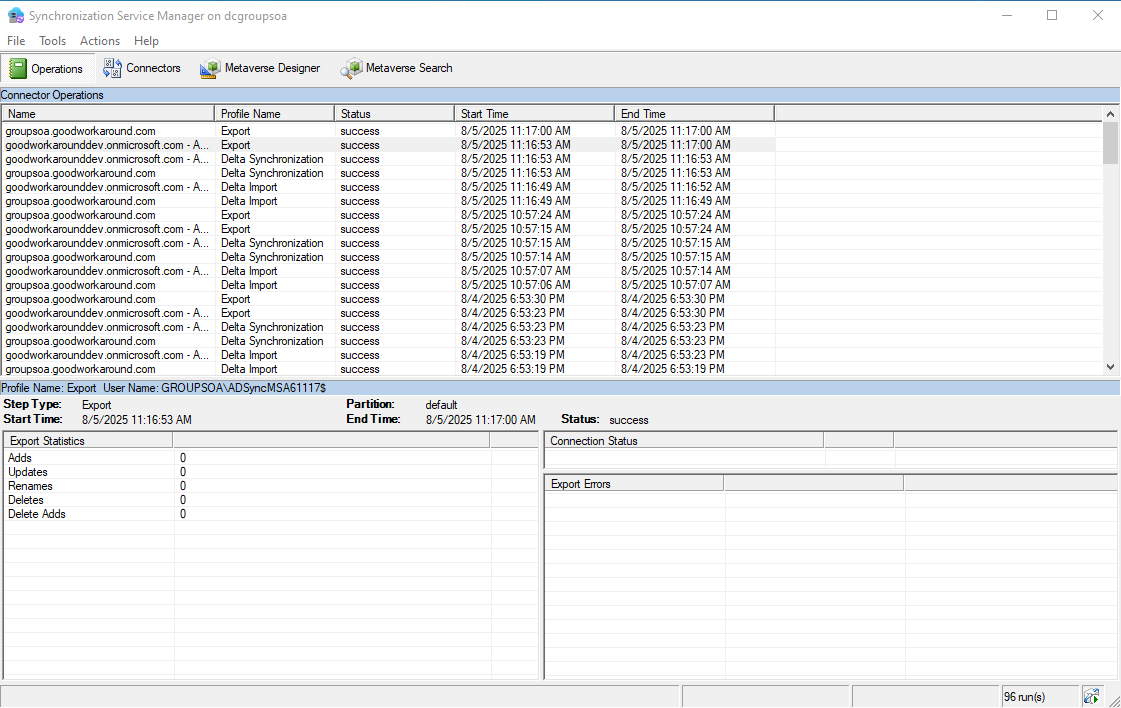
Task: Click the Export Errors column header
Action: point(633,484)
